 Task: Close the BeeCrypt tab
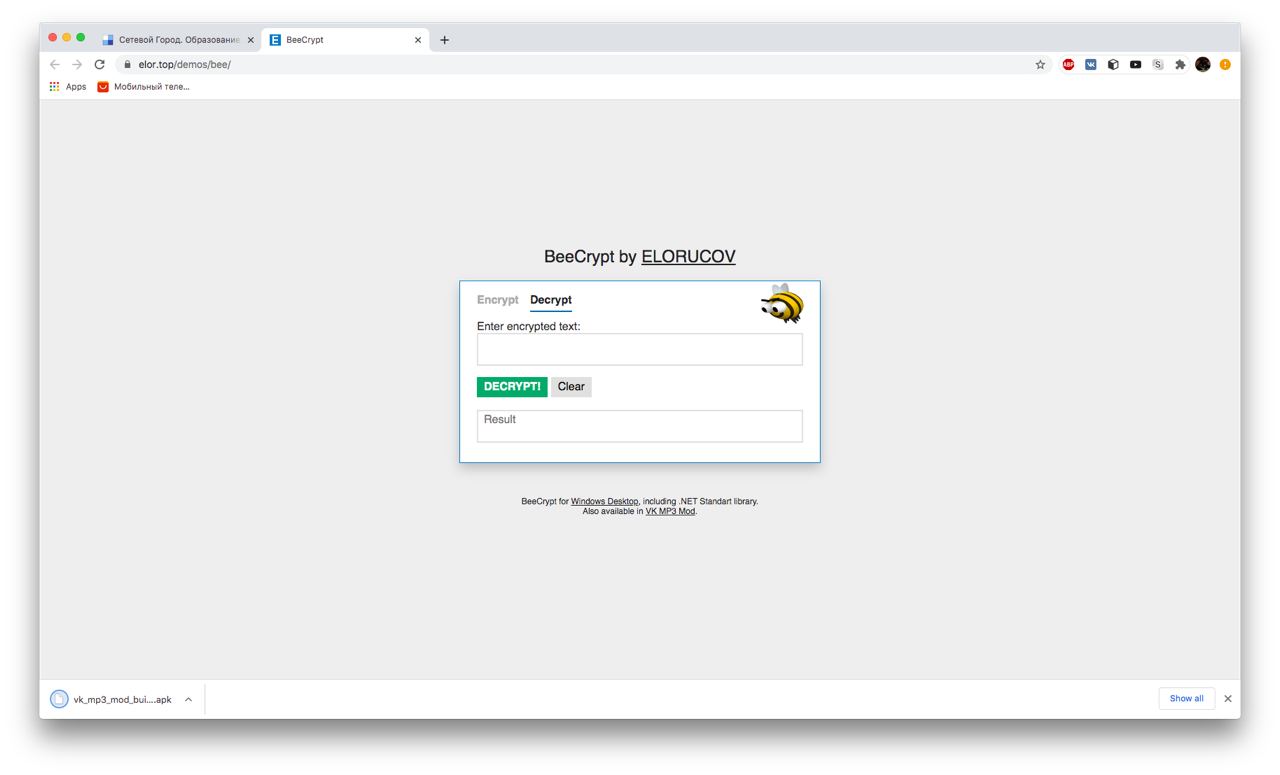coord(418,40)
